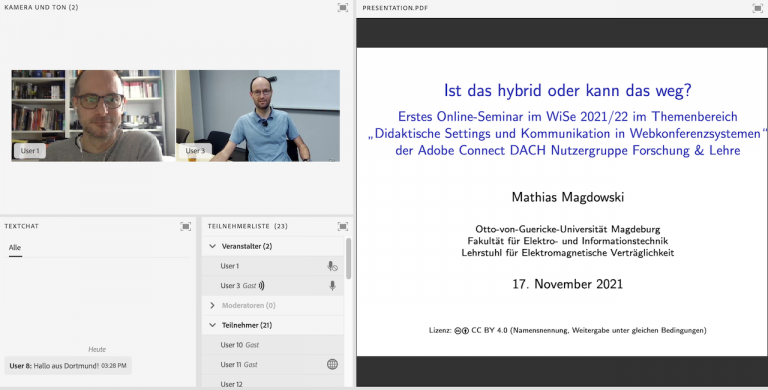
Task: Click the Creative Commons icons on the slide
Action: (x=461, y=331)
